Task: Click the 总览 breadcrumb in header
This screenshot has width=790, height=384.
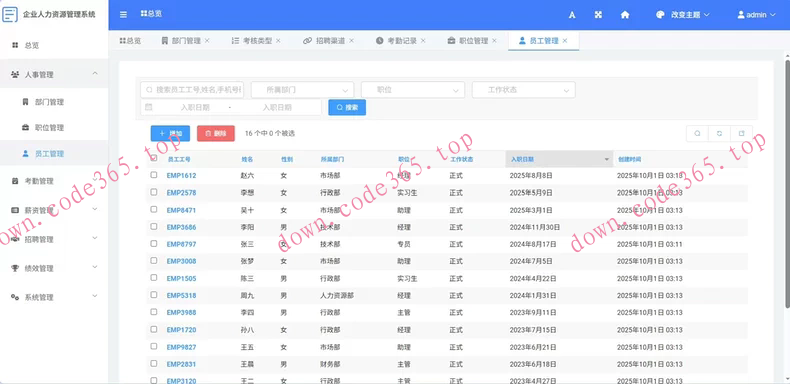Action: point(152,14)
